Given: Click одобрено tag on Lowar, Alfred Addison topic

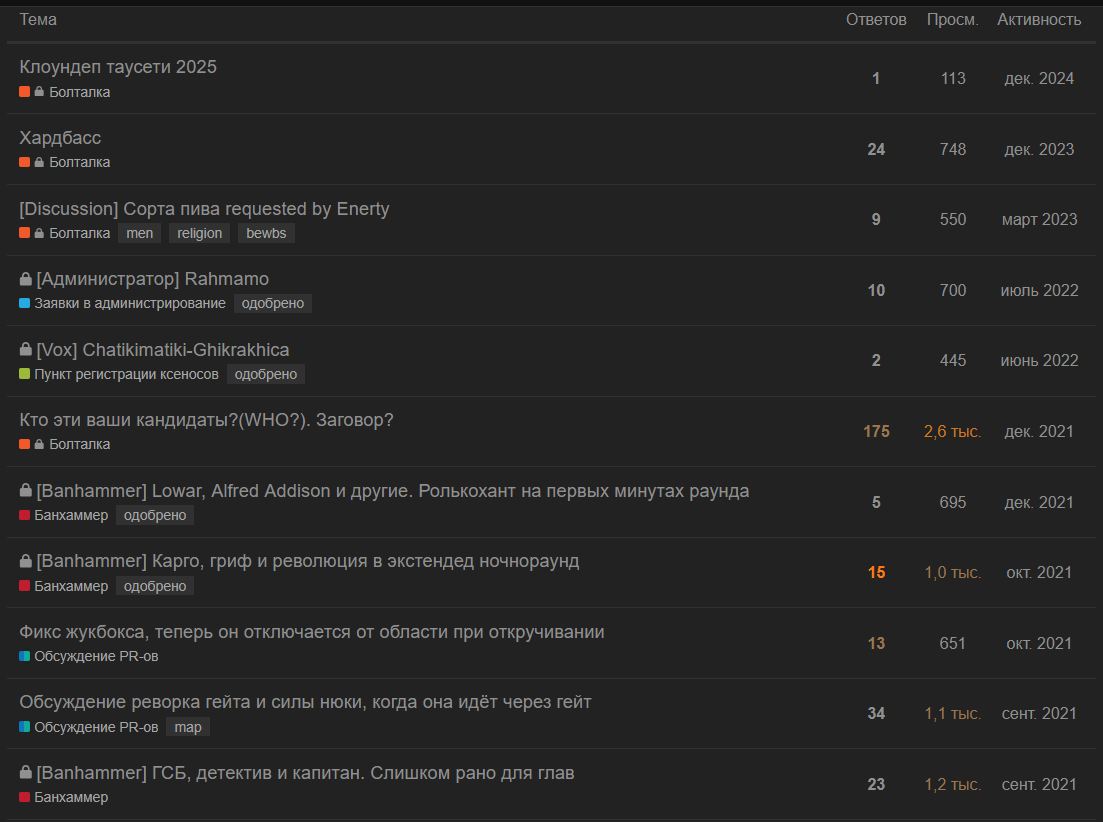Looking at the screenshot, I should pyautogui.click(x=155, y=515).
